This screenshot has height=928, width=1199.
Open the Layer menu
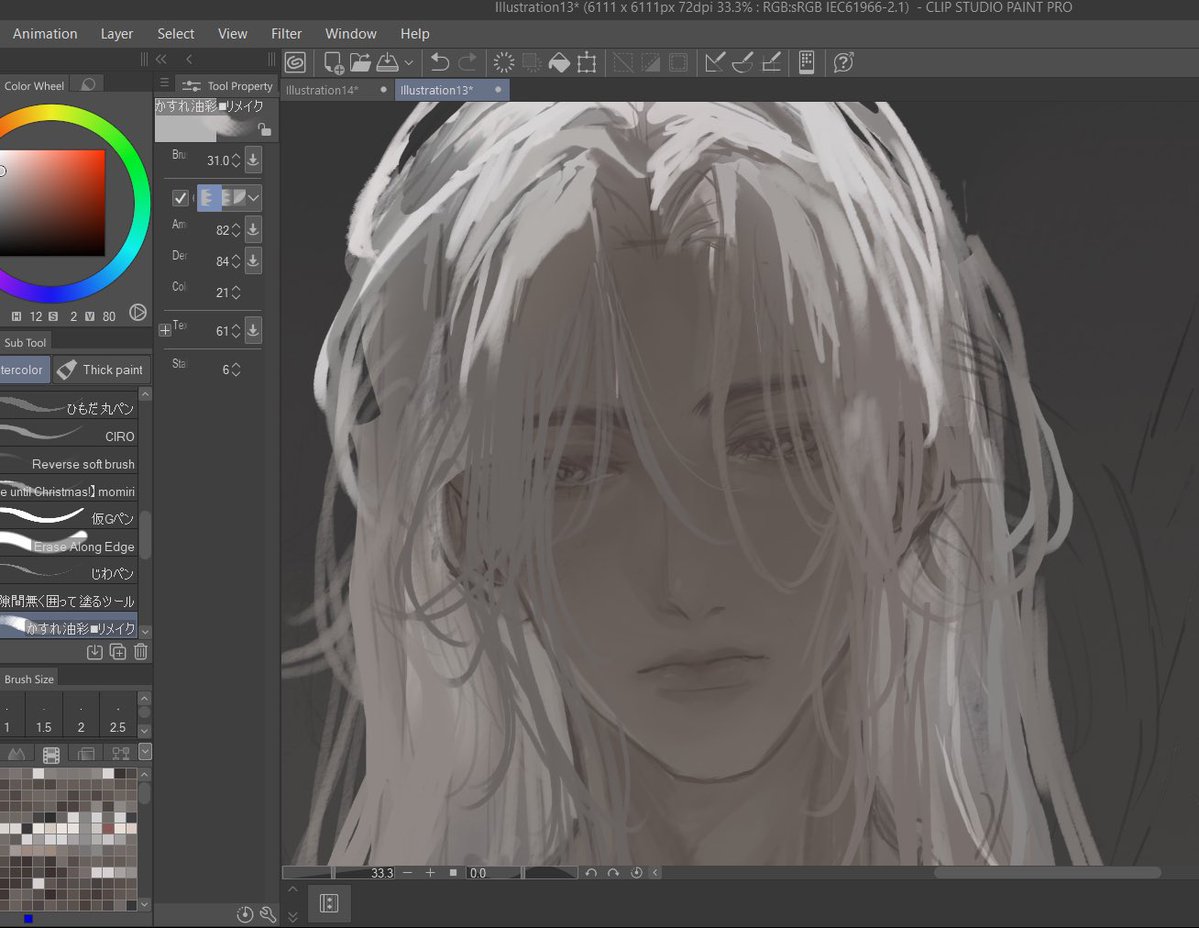[116, 34]
